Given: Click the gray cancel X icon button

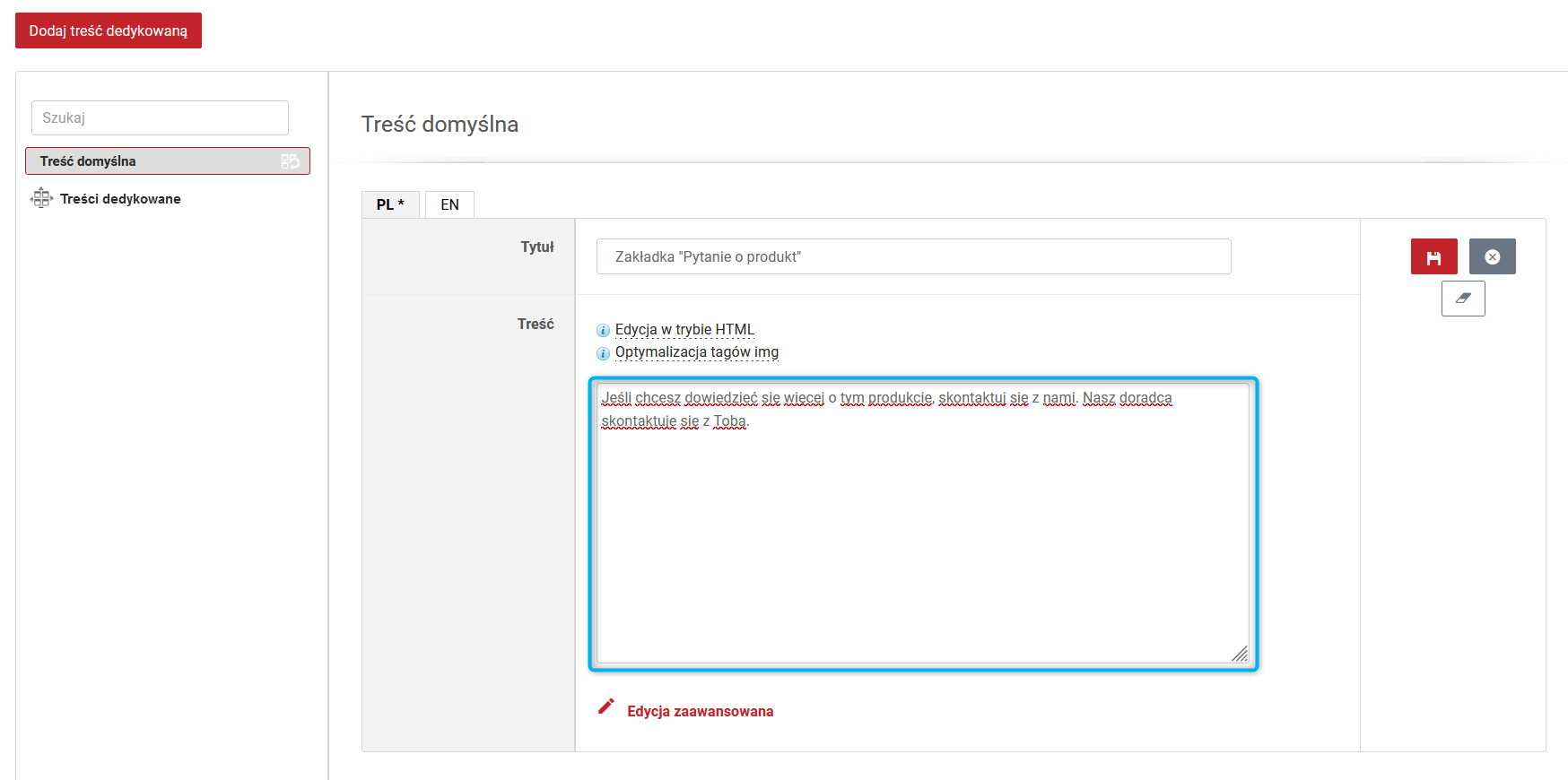Looking at the screenshot, I should pyautogui.click(x=1493, y=256).
